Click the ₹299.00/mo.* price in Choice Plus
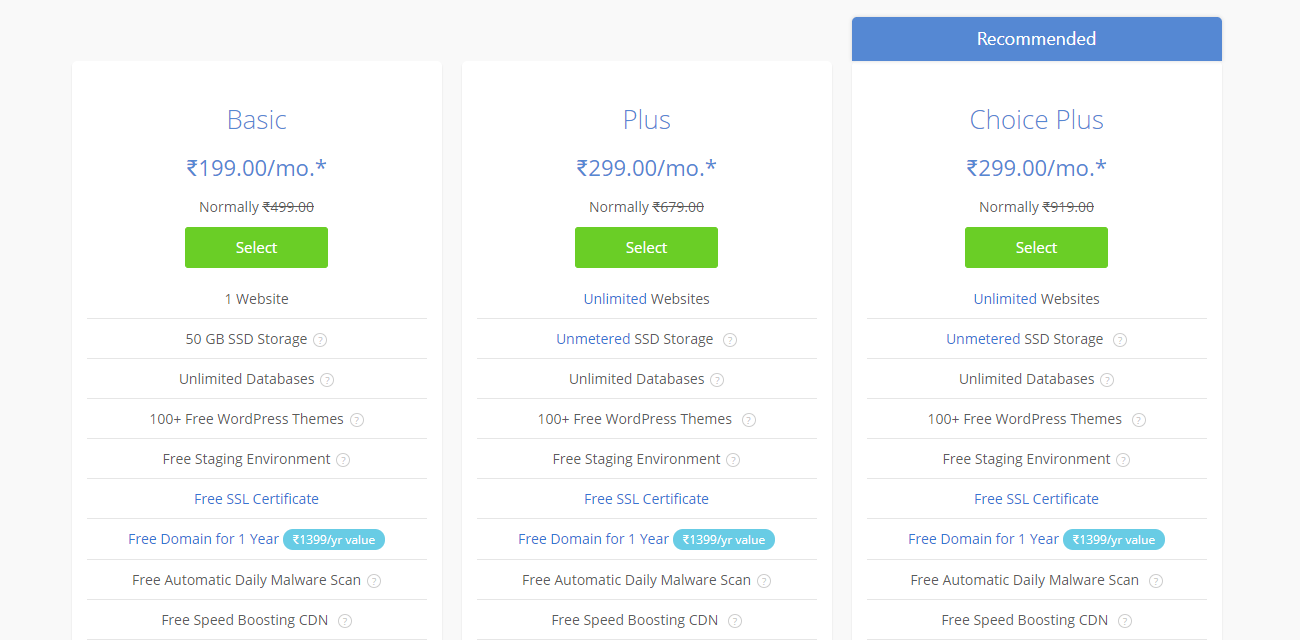 coord(1036,168)
